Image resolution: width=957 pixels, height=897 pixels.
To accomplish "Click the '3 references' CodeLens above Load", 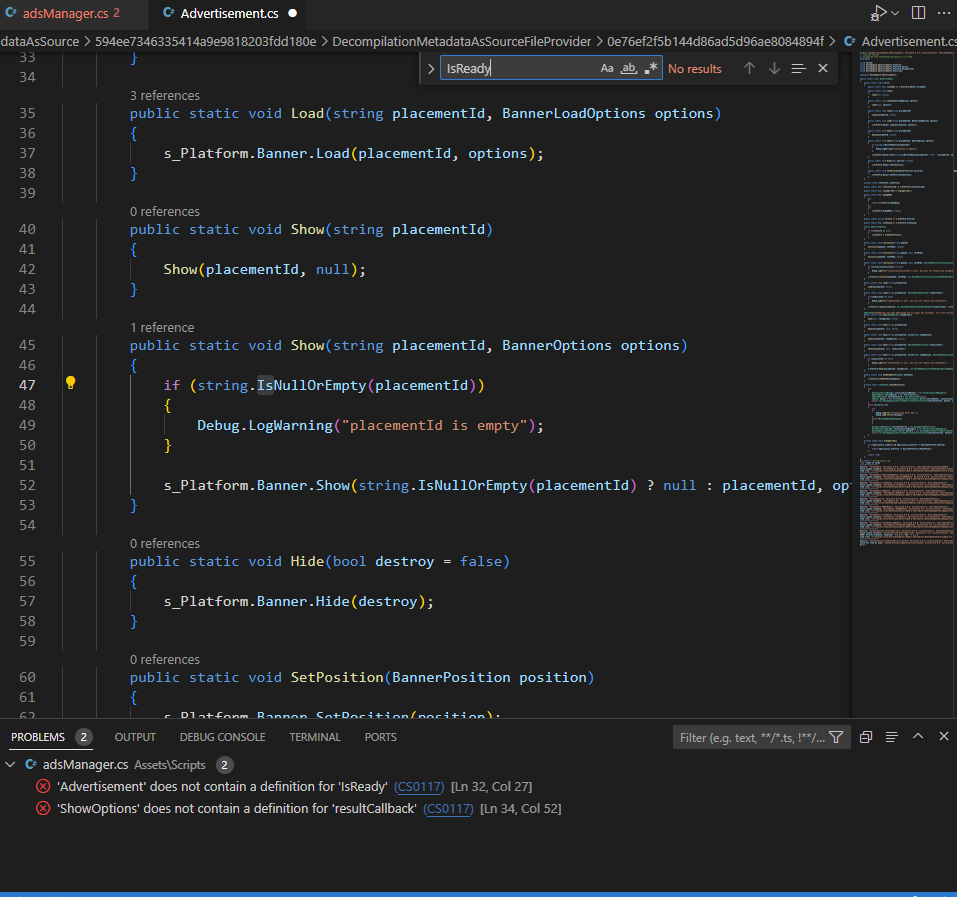I will pos(165,95).
